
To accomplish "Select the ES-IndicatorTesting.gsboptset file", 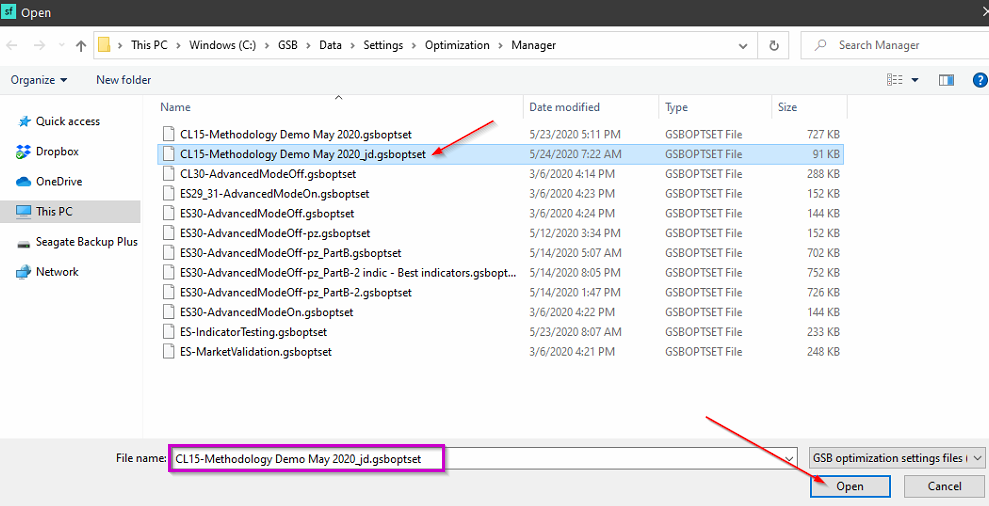I will 253,332.
